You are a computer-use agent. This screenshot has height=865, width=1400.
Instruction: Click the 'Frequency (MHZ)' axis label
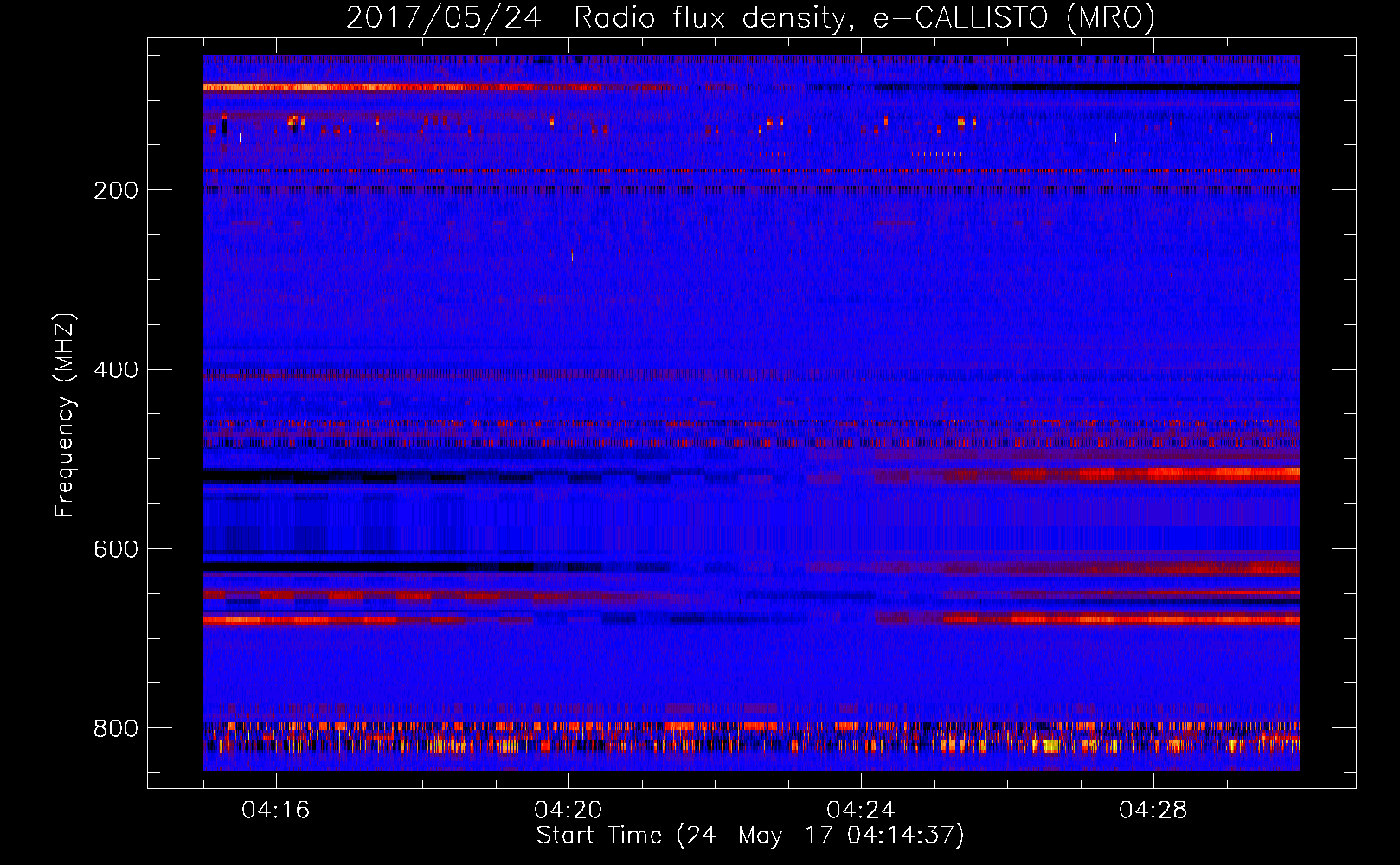point(65,414)
